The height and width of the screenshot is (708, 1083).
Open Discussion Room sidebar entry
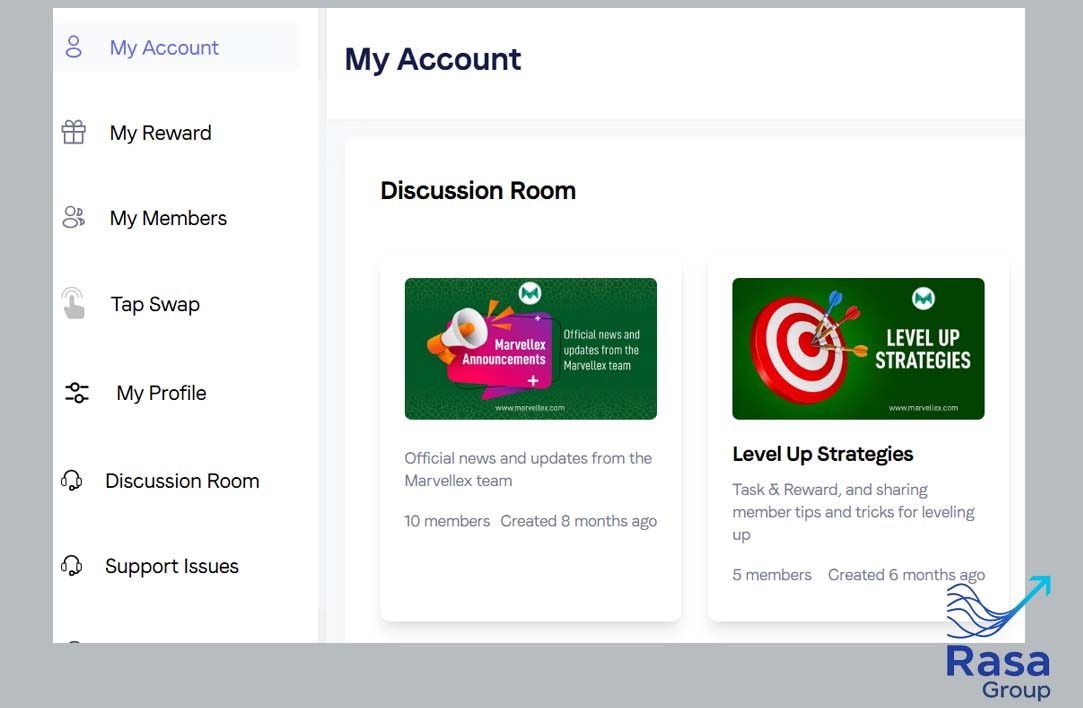[182, 481]
